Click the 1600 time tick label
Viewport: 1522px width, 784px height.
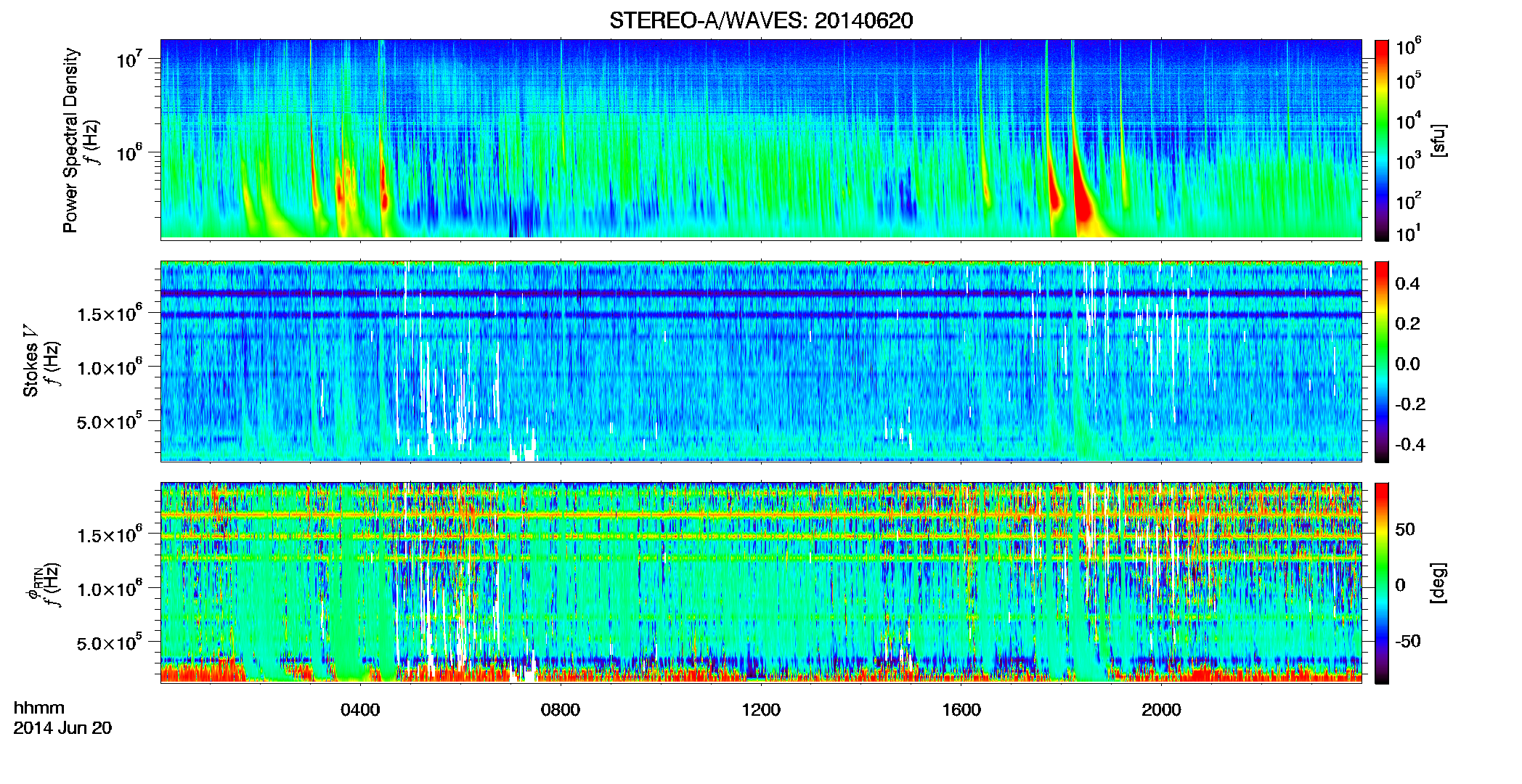[x=961, y=710]
